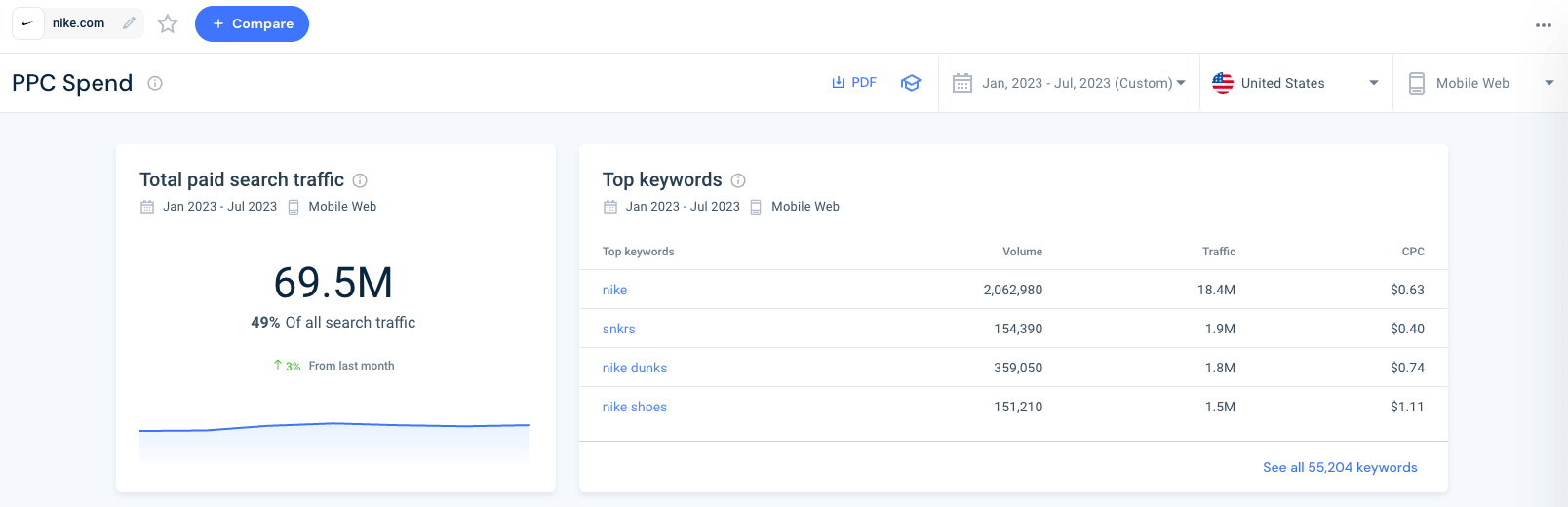Open the nike keyword link
This screenshot has height=507, width=1568.
(614, 290)
